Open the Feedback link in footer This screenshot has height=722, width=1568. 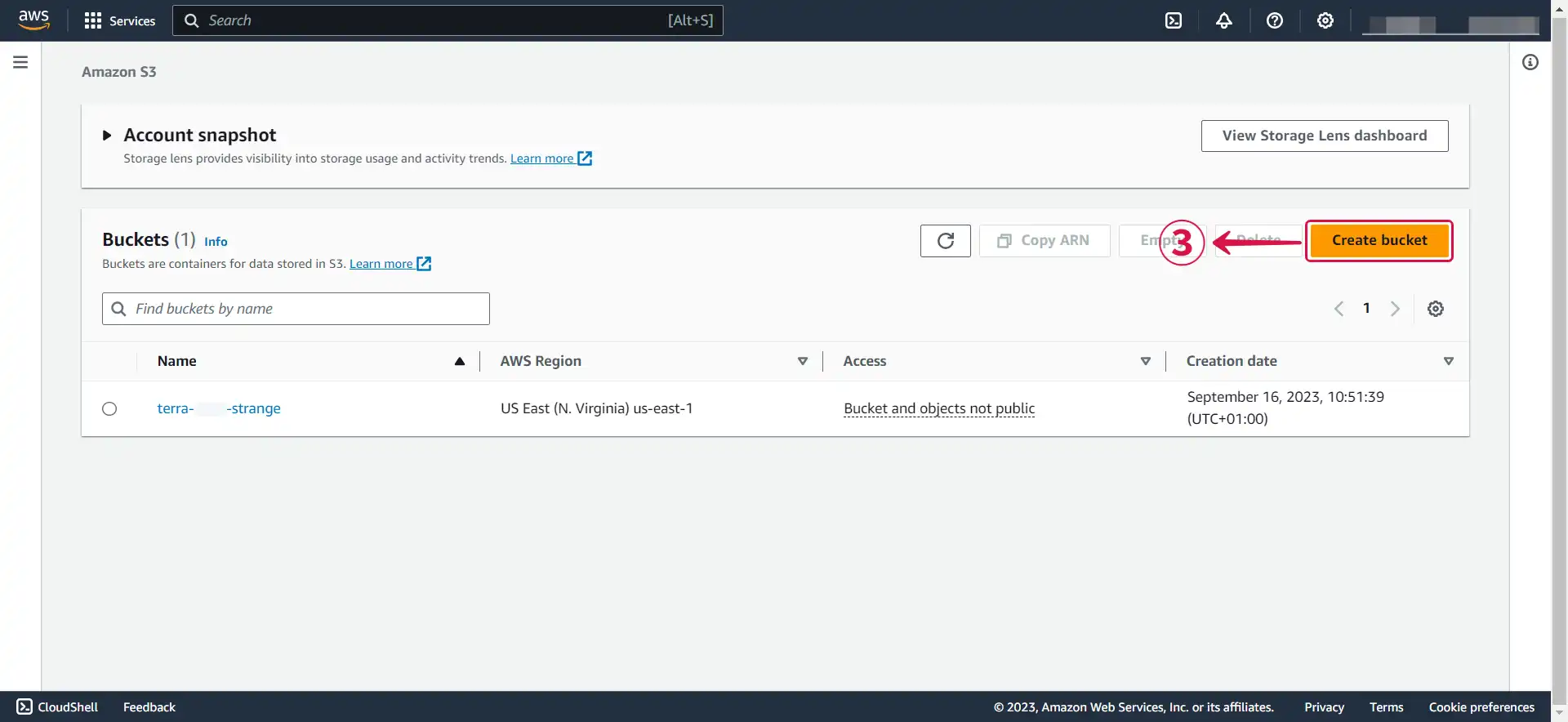(149, 707)
